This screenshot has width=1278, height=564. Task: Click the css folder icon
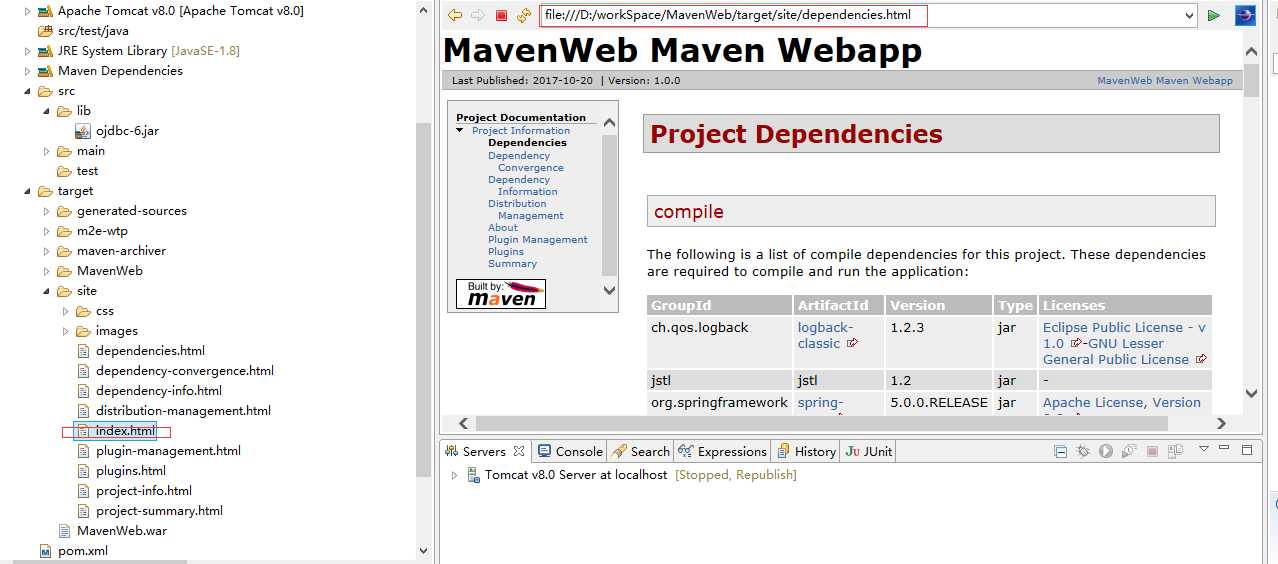tap(83, 311)
